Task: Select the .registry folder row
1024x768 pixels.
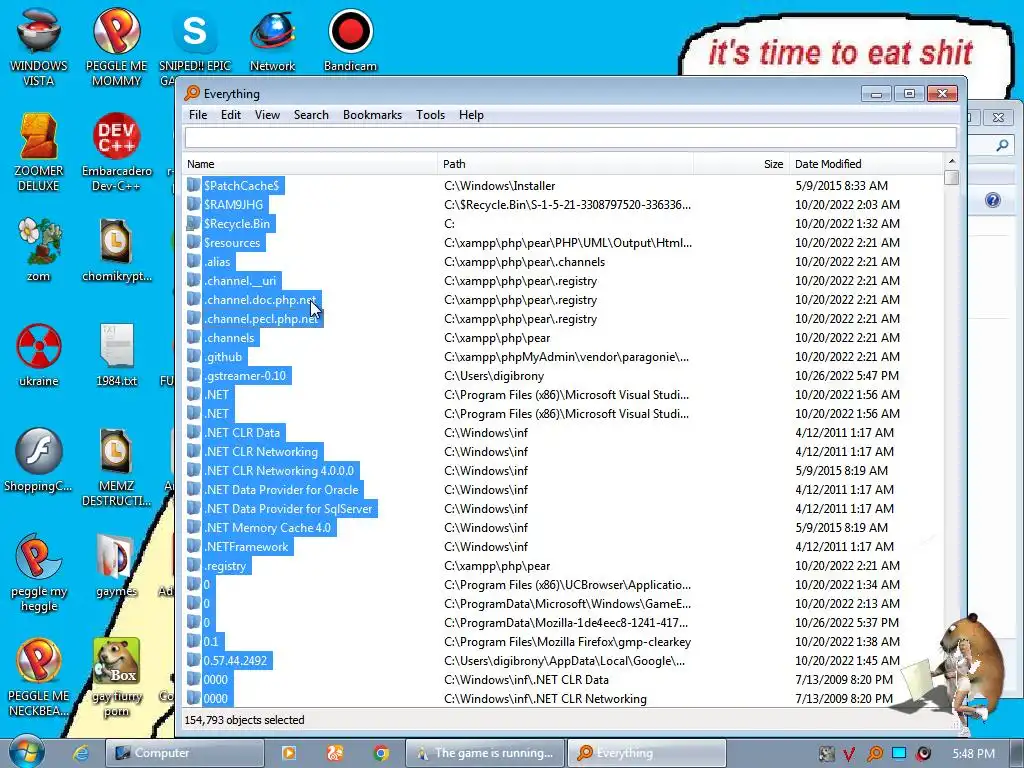Action: click(563, 566)
